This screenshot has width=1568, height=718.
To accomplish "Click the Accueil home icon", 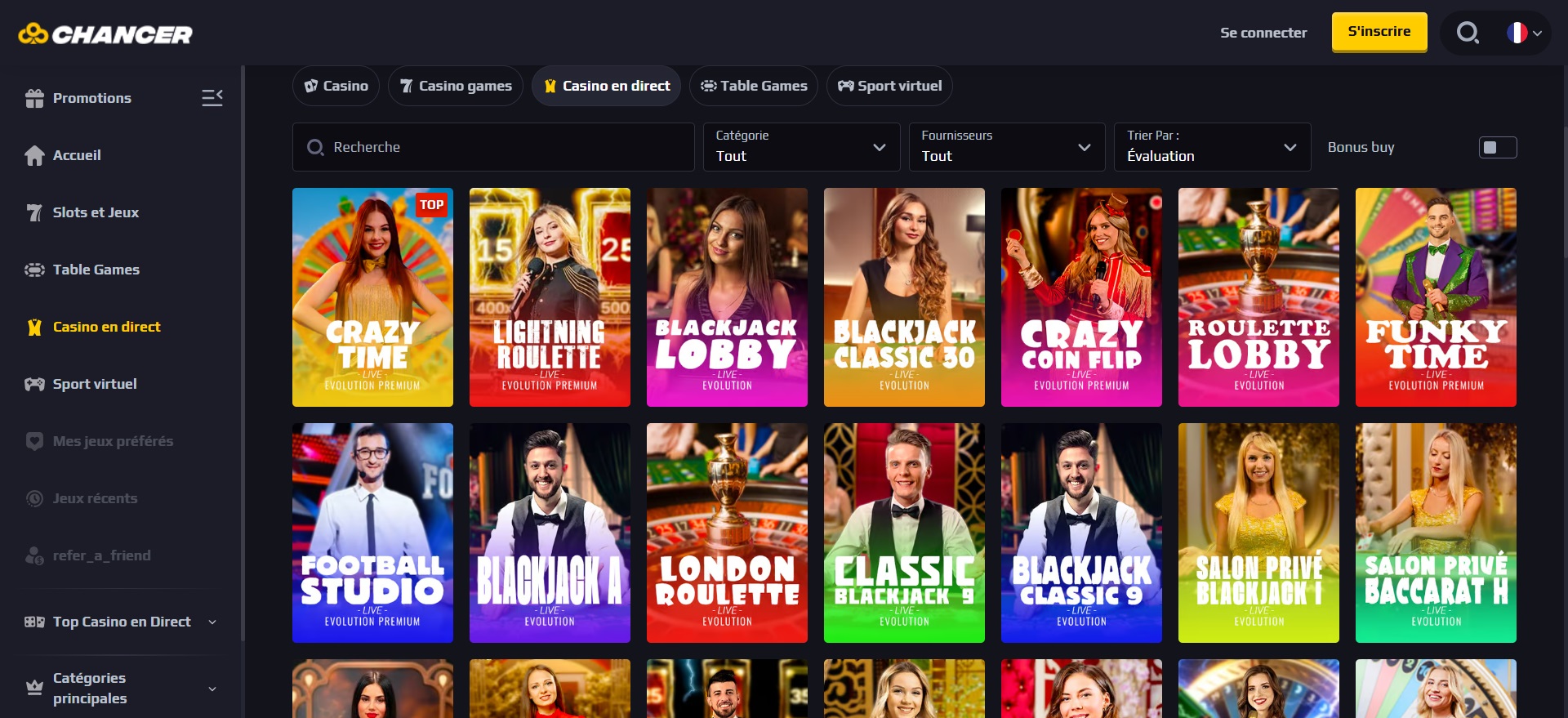I will point(34,155).
